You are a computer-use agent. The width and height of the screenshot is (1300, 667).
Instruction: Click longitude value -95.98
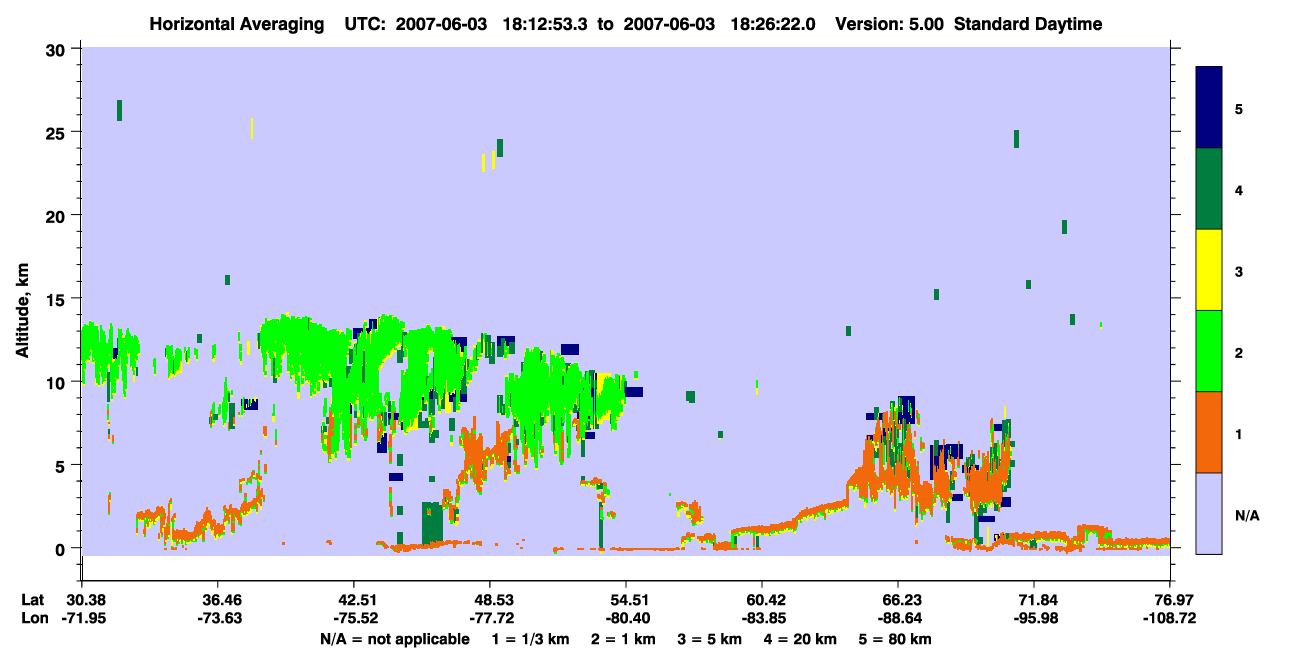pos(1034,618)
